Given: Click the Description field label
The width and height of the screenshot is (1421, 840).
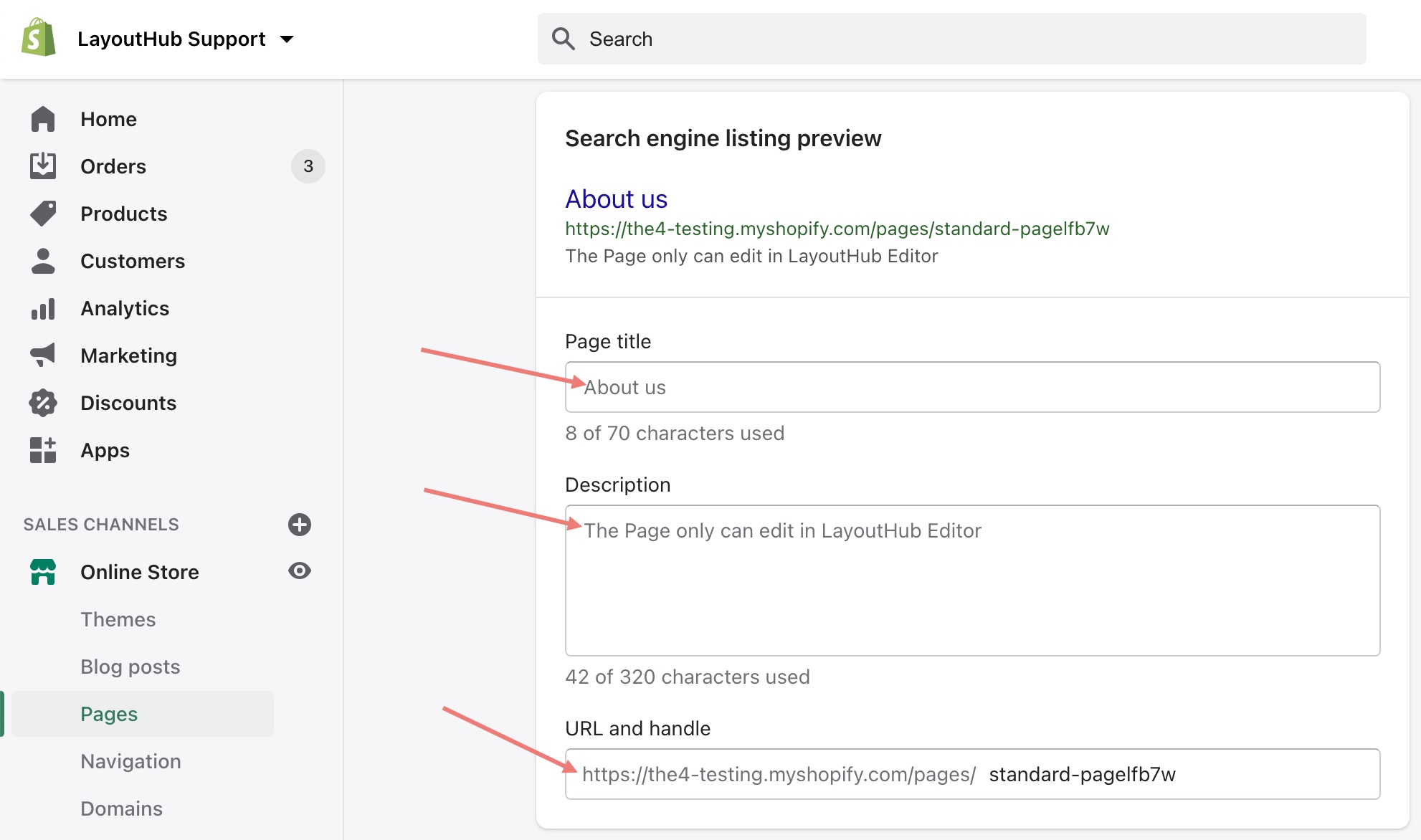Looking at the screenshot, I should coord(618,485).
